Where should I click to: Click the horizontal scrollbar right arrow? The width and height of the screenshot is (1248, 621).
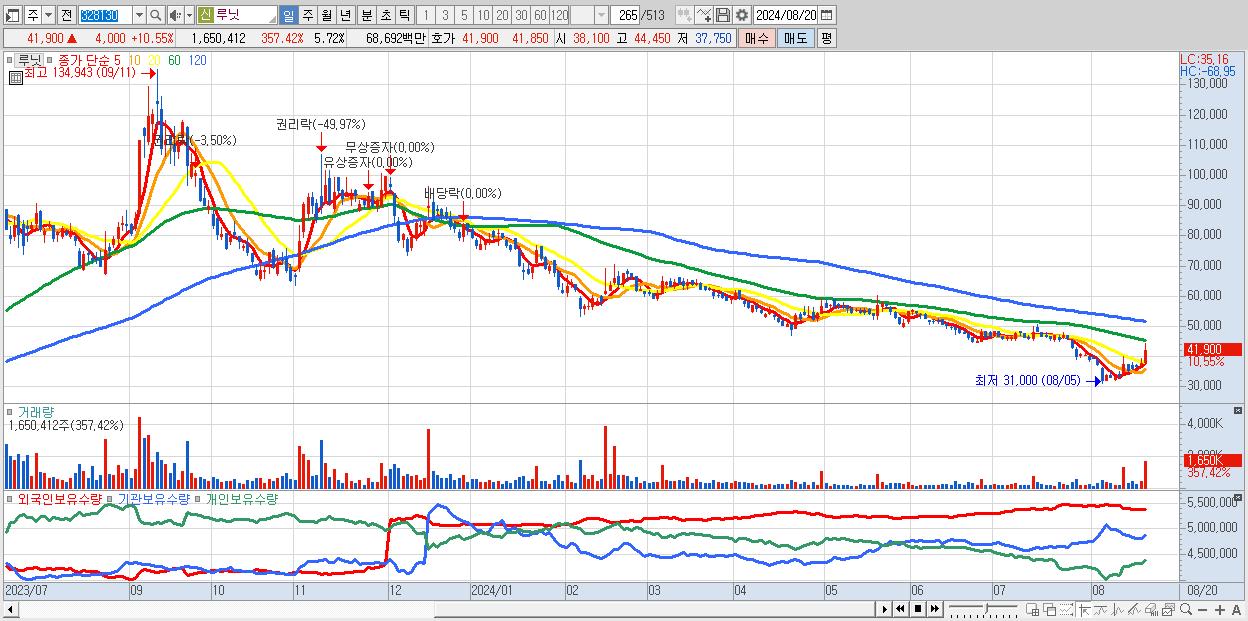[x=884, y=609]
